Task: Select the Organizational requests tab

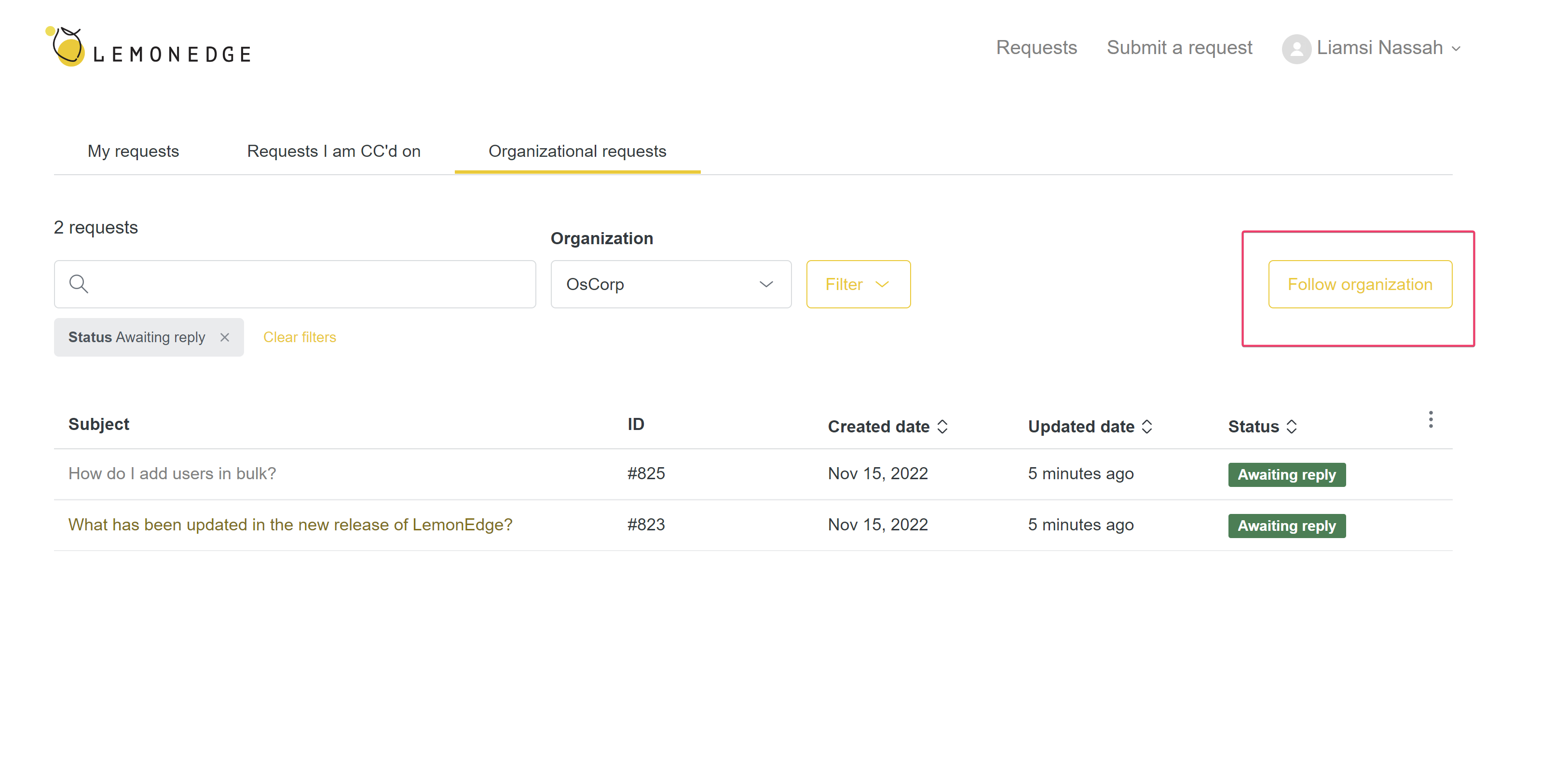Action: [x=577, y=151]
